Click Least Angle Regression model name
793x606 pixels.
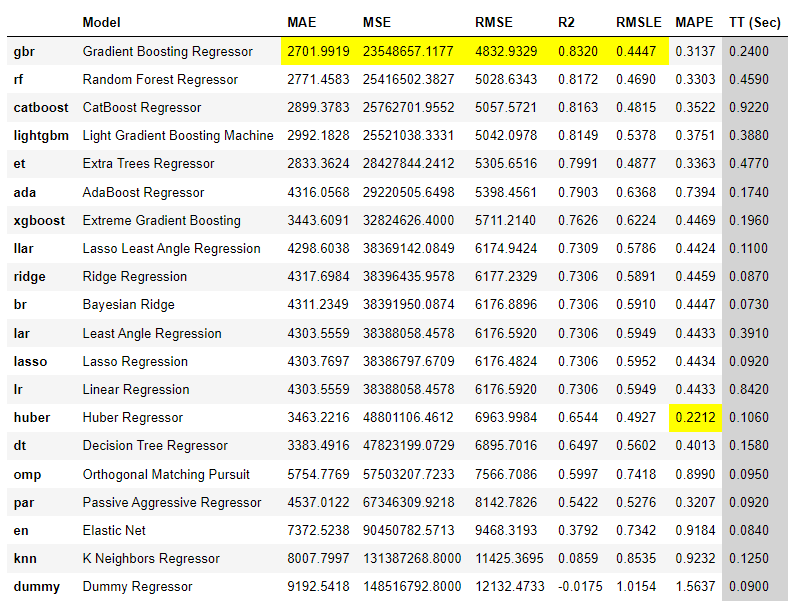(x=152, y=333)
